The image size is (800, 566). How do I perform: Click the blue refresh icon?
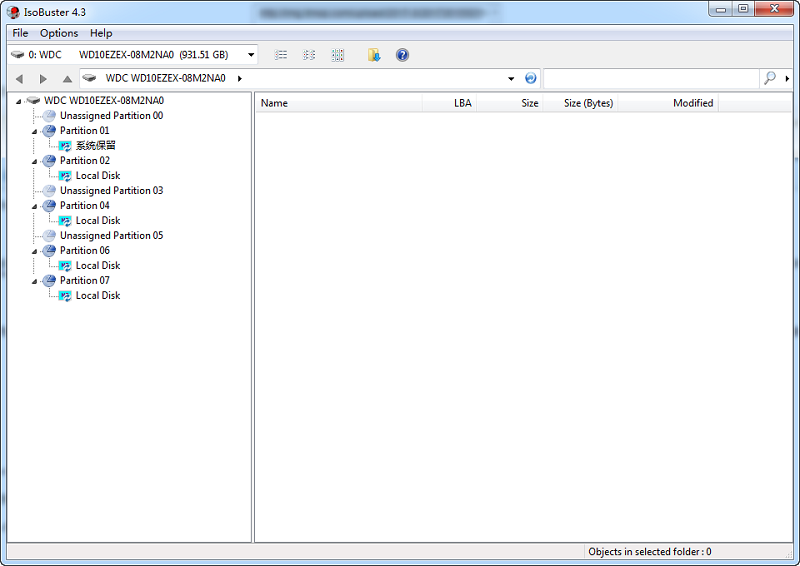(x=531, y=78)
